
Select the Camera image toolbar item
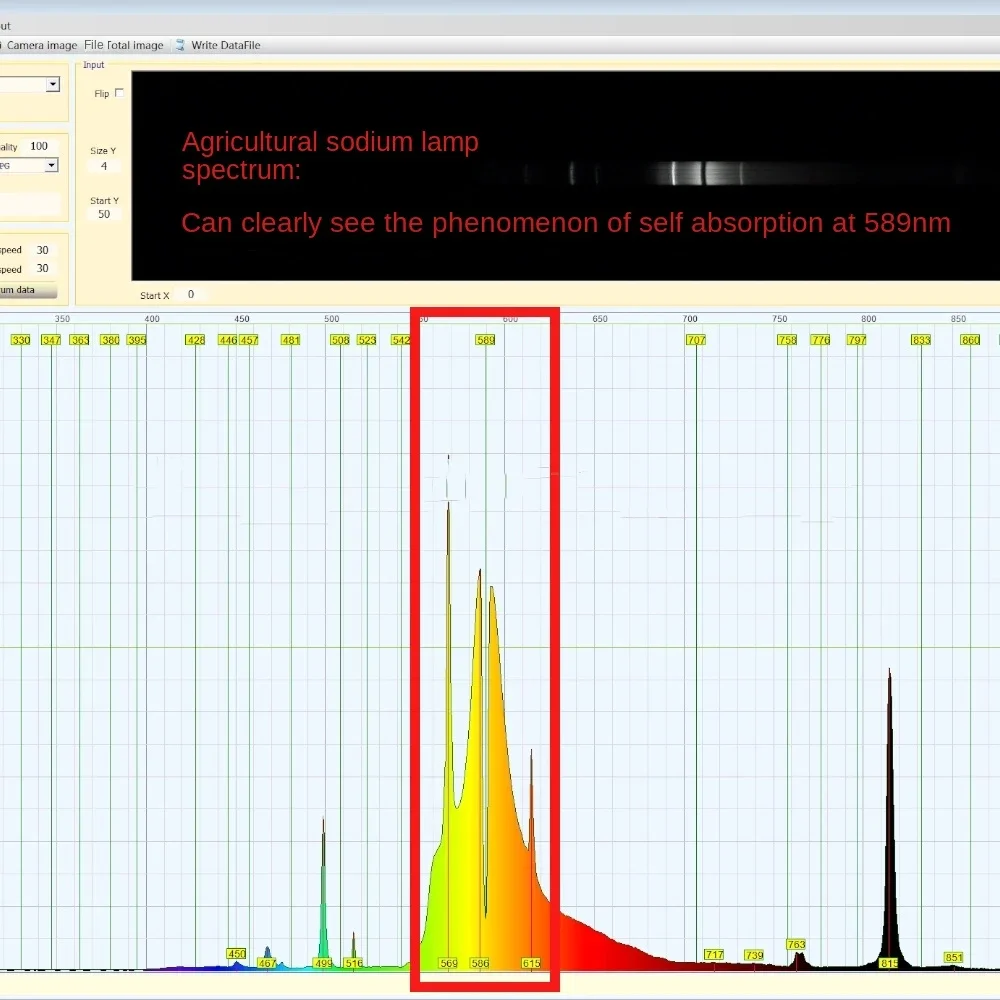coord(40,45)
